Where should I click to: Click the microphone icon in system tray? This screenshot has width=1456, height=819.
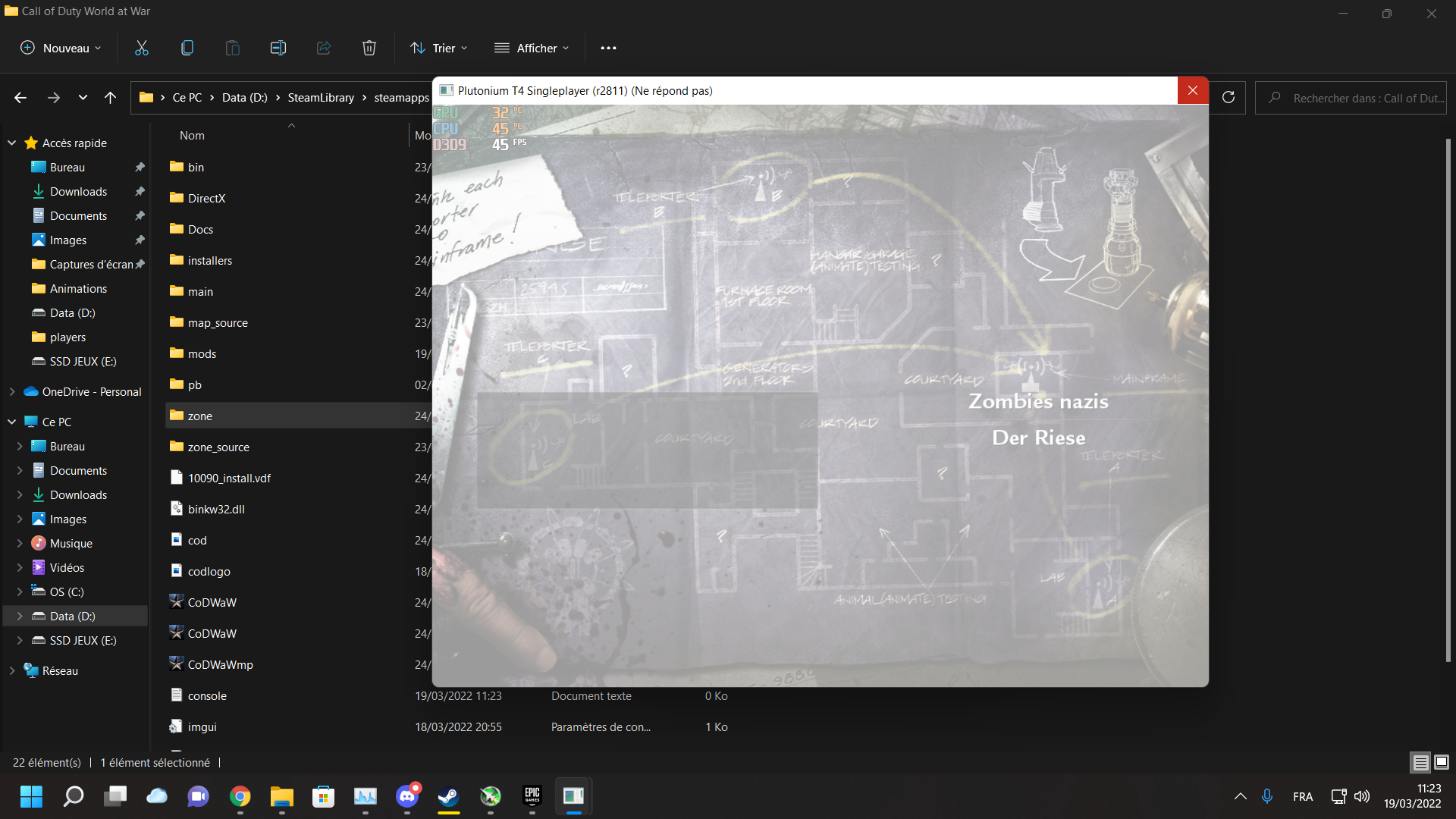pyautogui.click(x=1267, y=796)
